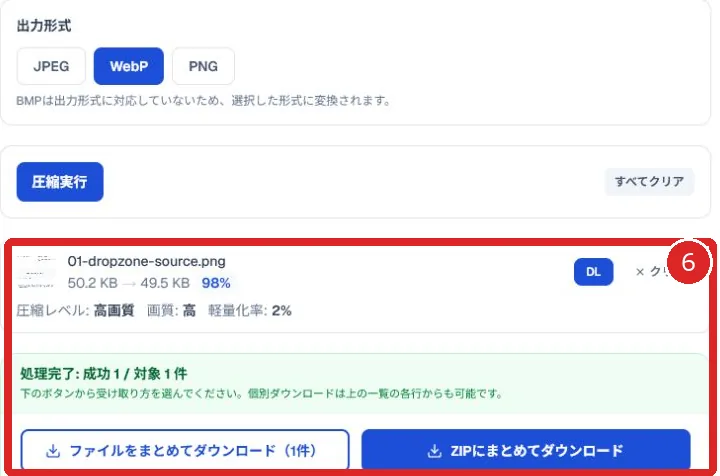Select WebP output format
This screenshot has height=476, width=720.
(129, 66)
